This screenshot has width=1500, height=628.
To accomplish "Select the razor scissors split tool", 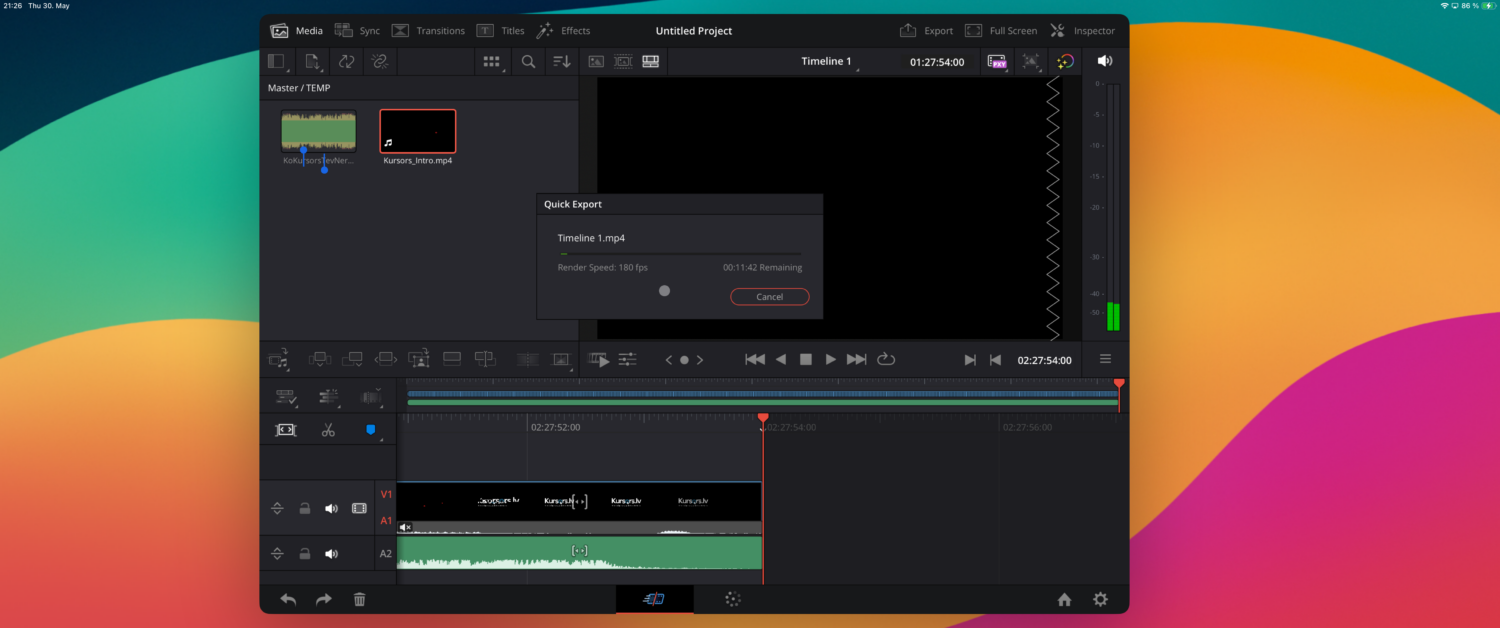I will click(328, 430).
